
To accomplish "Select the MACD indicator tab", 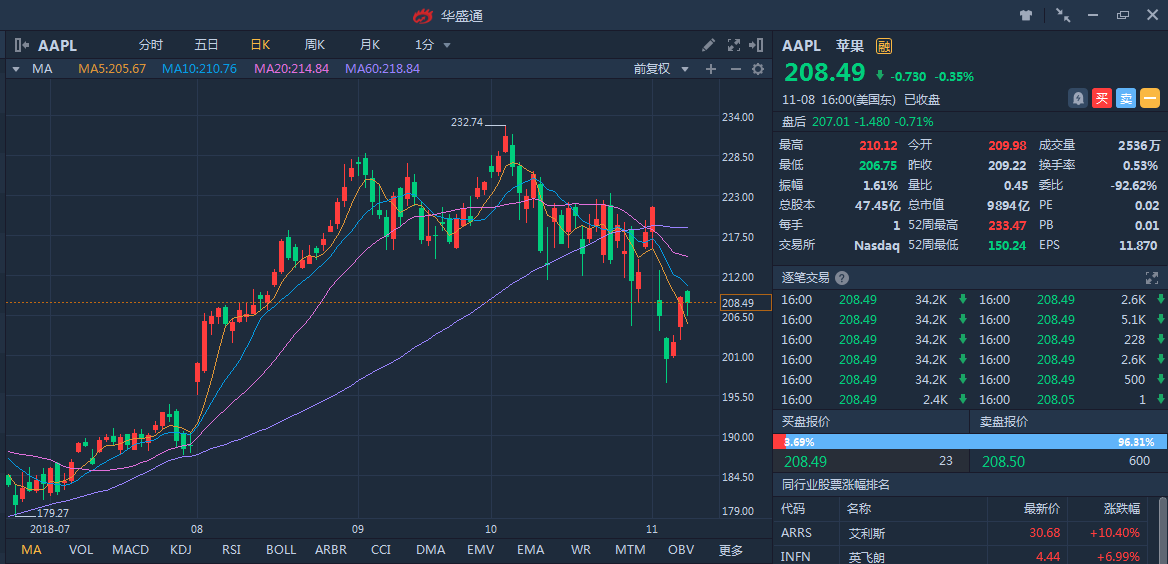I will (130, 550).
